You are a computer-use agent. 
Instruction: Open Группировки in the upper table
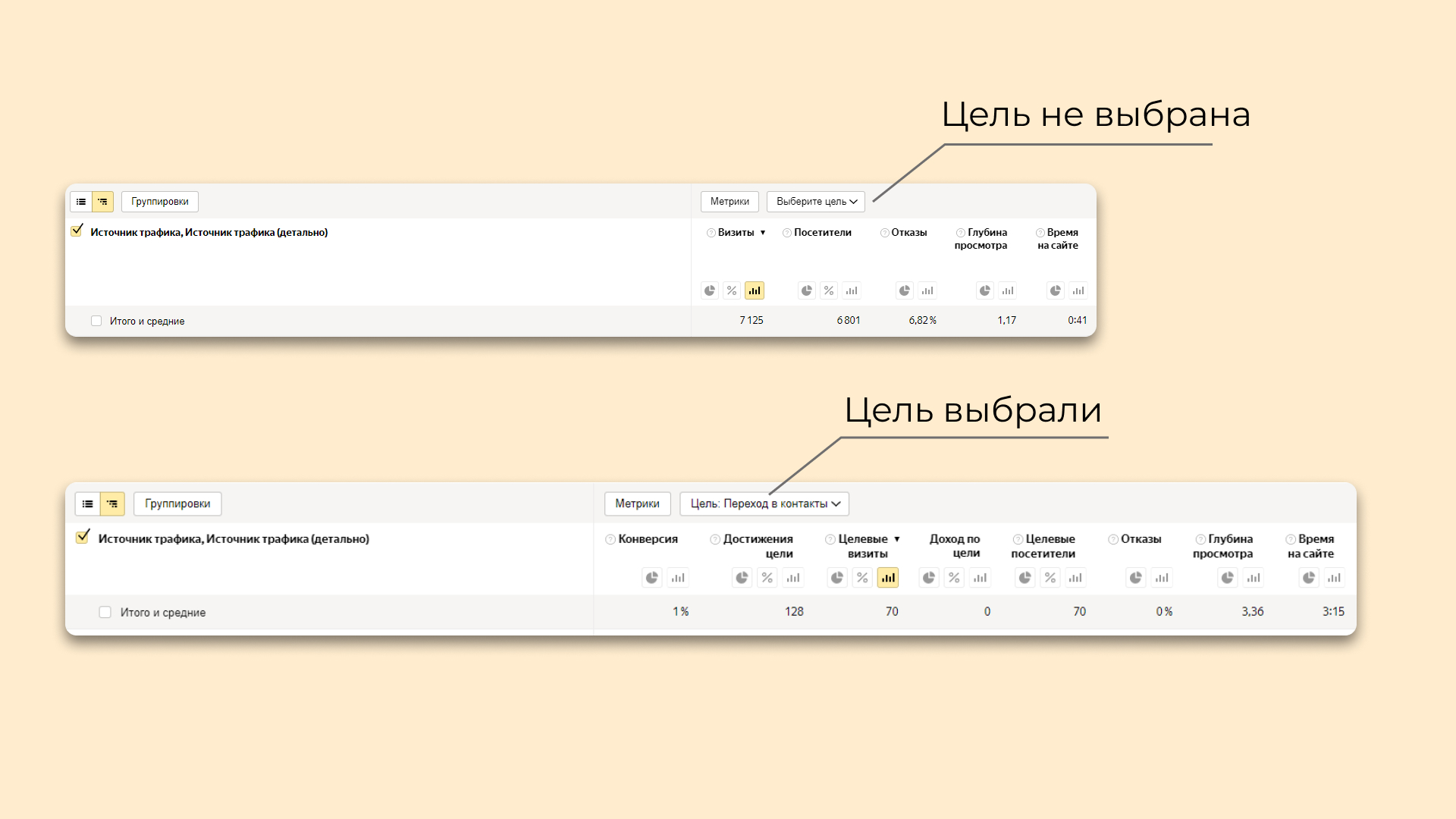pyautogui.click(x=159, y=201)
